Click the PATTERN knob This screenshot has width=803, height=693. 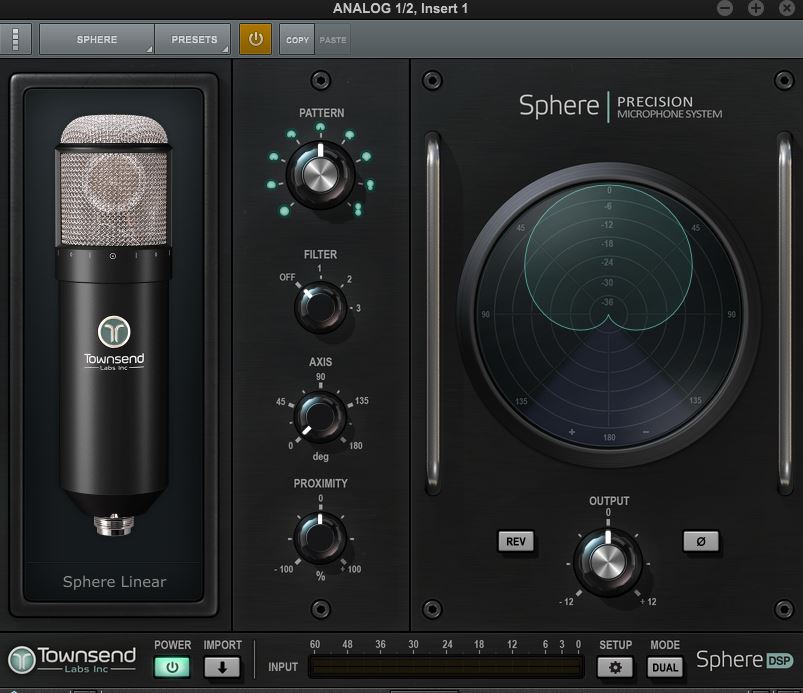(x=320, y=174)
